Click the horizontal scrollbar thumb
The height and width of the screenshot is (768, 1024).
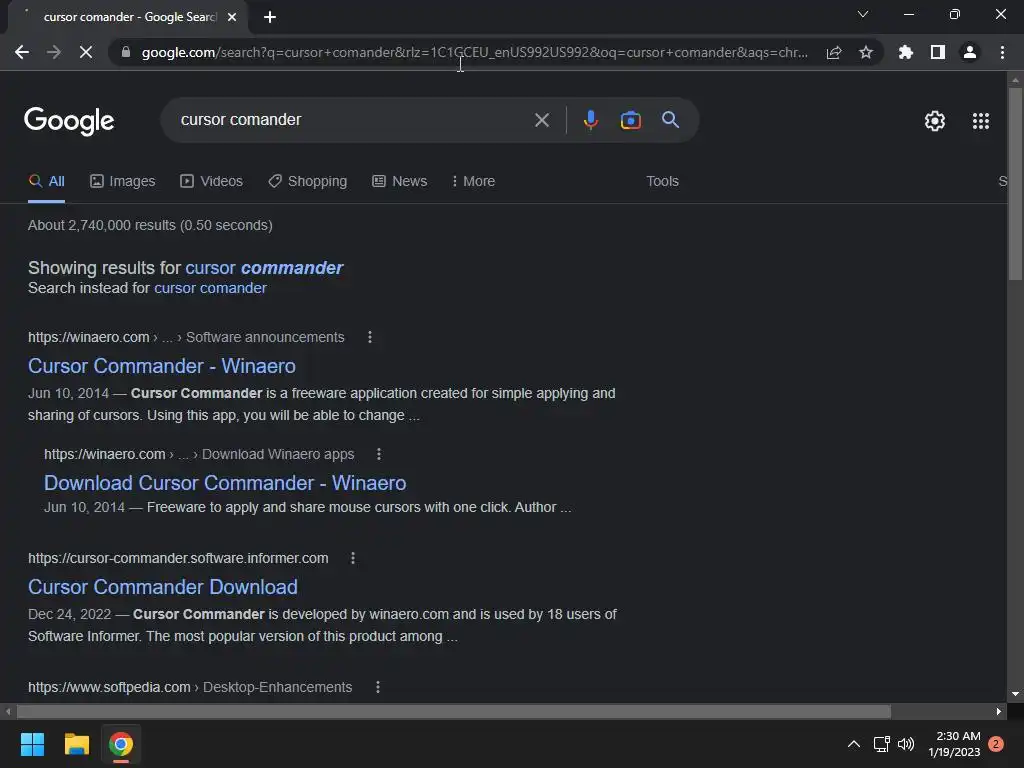[x=454, y=711]
